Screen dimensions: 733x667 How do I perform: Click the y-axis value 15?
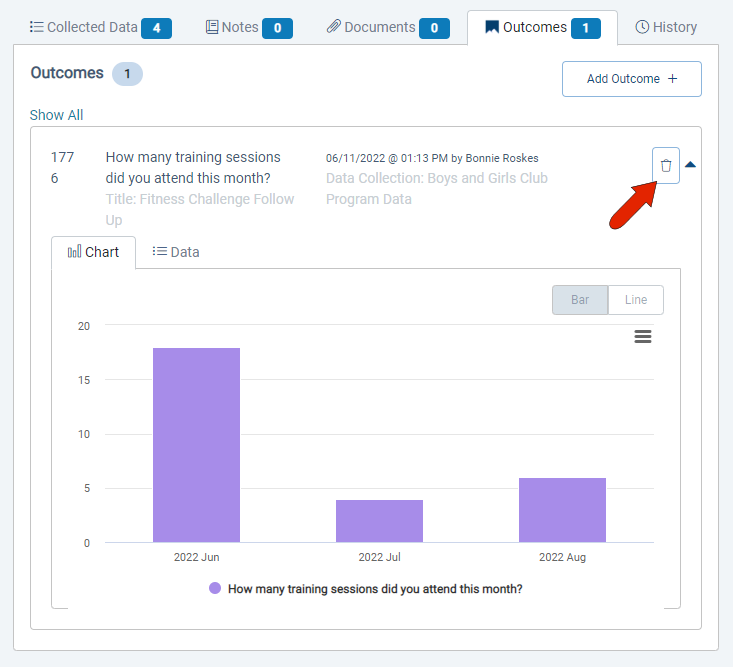tap(84, 380)
